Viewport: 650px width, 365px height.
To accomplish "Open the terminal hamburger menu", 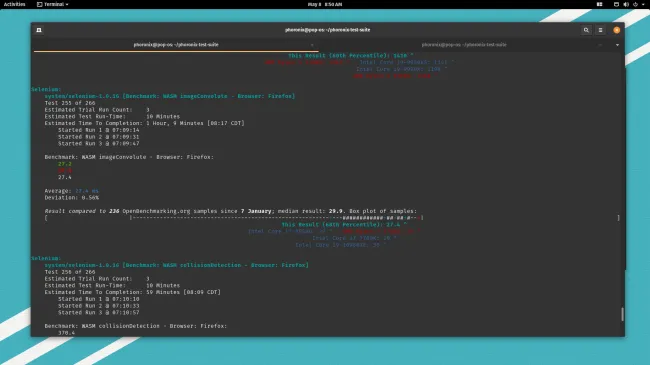I will click(600, 30).
